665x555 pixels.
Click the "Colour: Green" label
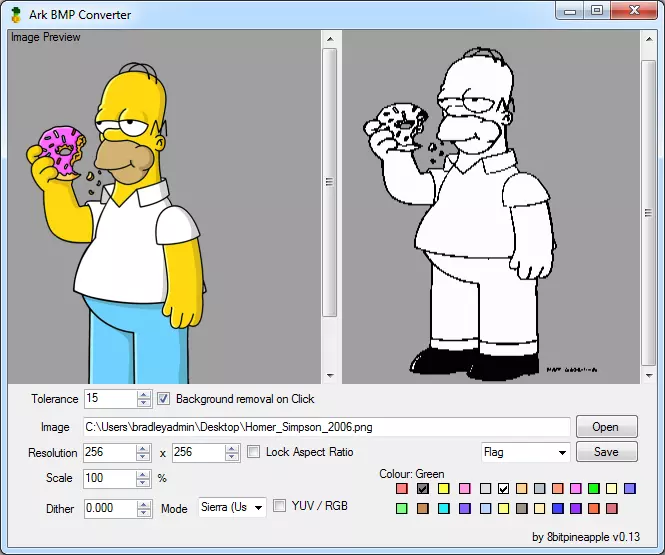(412, 474)
